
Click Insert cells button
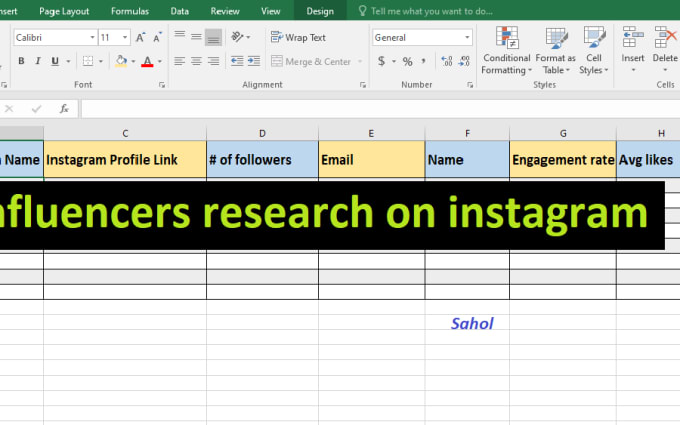(x=633, y=49)
